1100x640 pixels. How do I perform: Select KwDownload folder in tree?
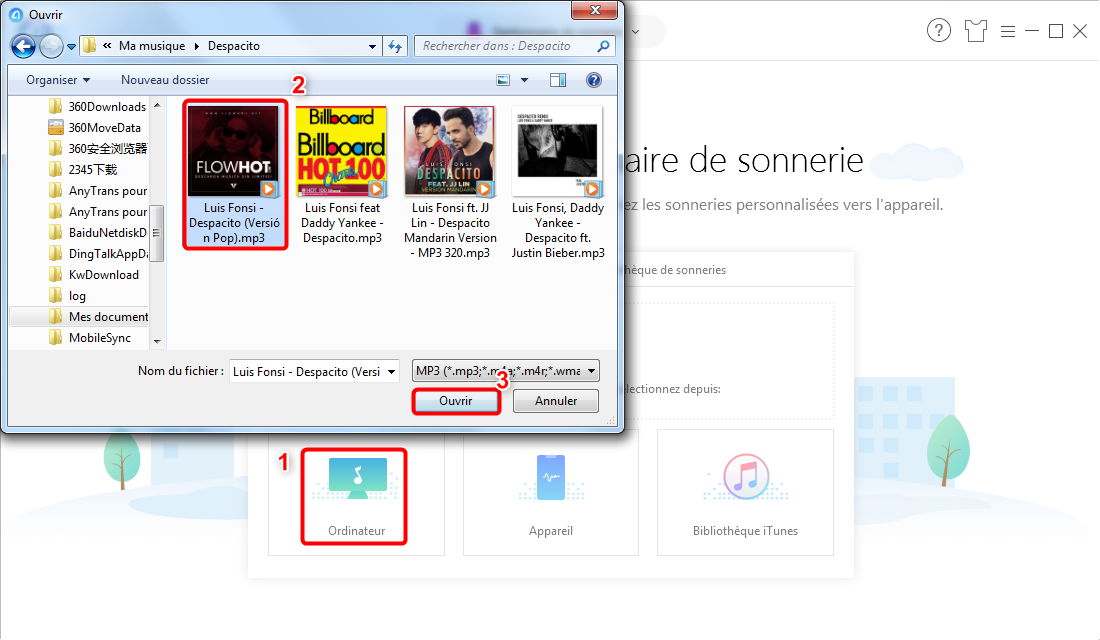tap(103, 275)
